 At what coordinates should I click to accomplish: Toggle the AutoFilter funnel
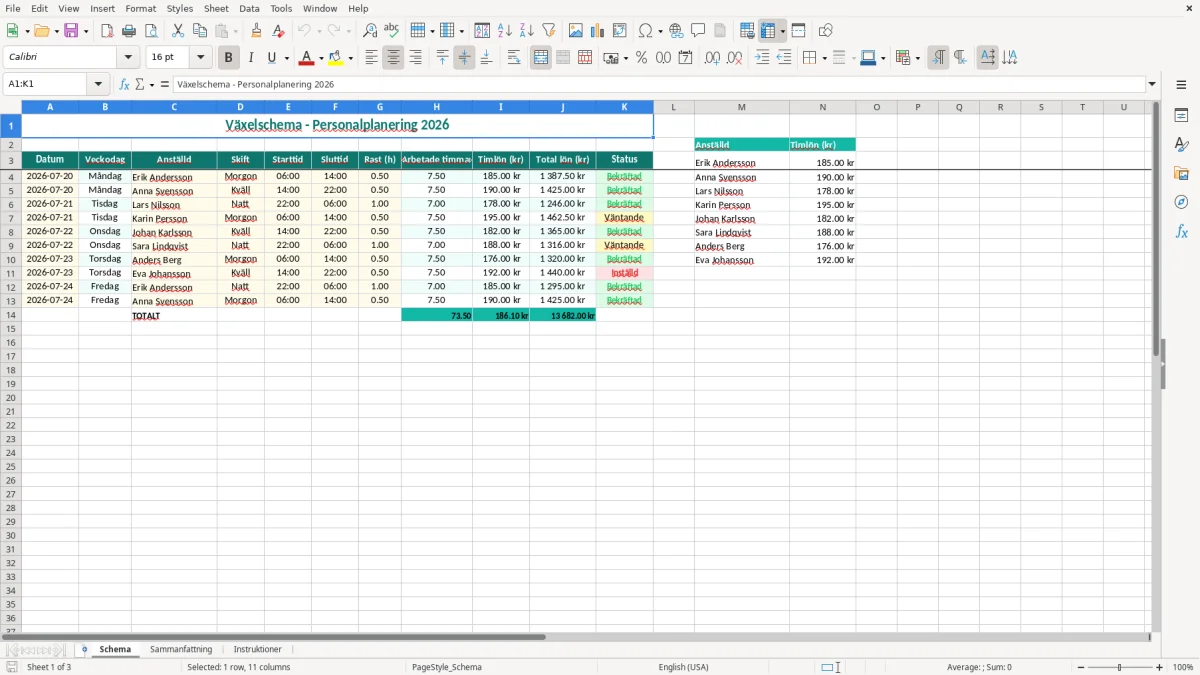[549, 31]
